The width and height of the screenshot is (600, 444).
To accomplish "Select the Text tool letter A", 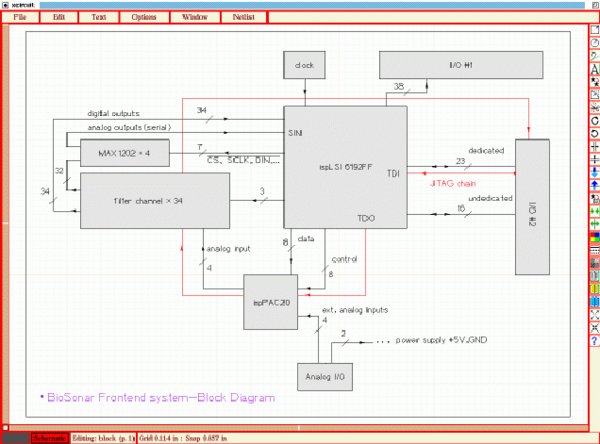I will point(595,69).
